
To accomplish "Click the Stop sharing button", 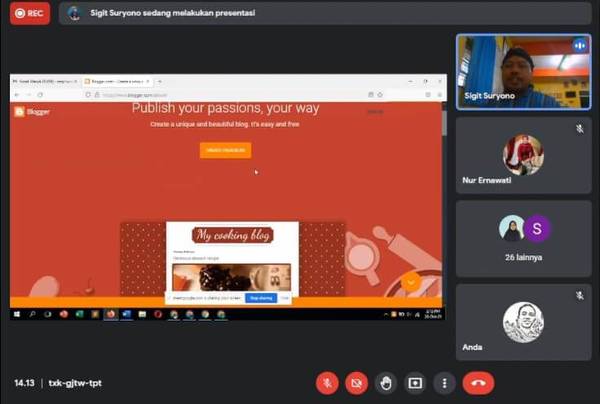I will point(260,298).
